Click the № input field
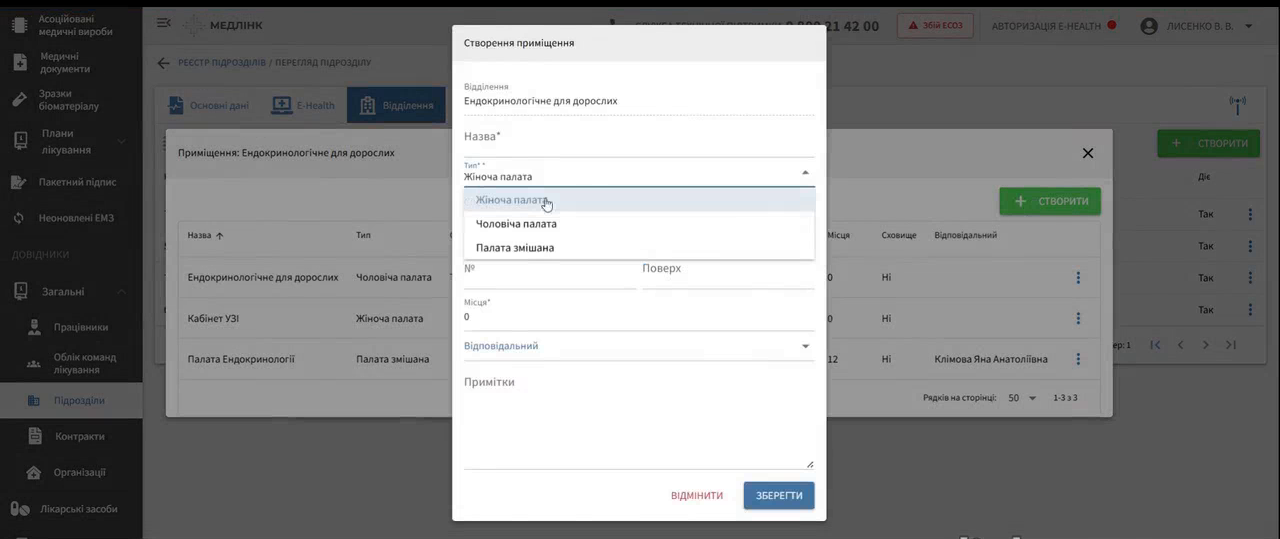The width and height of the screenshot is (1280, 539). pos(550,273)
